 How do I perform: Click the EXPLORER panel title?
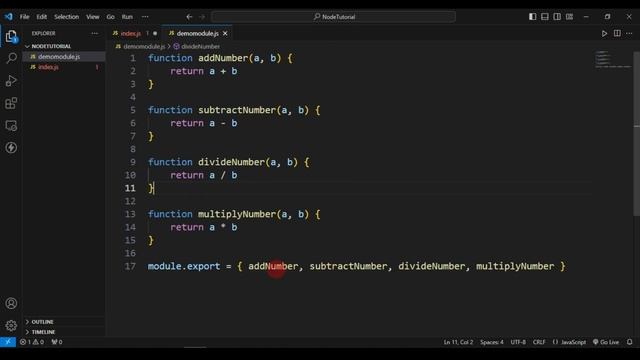coord(44,33)
